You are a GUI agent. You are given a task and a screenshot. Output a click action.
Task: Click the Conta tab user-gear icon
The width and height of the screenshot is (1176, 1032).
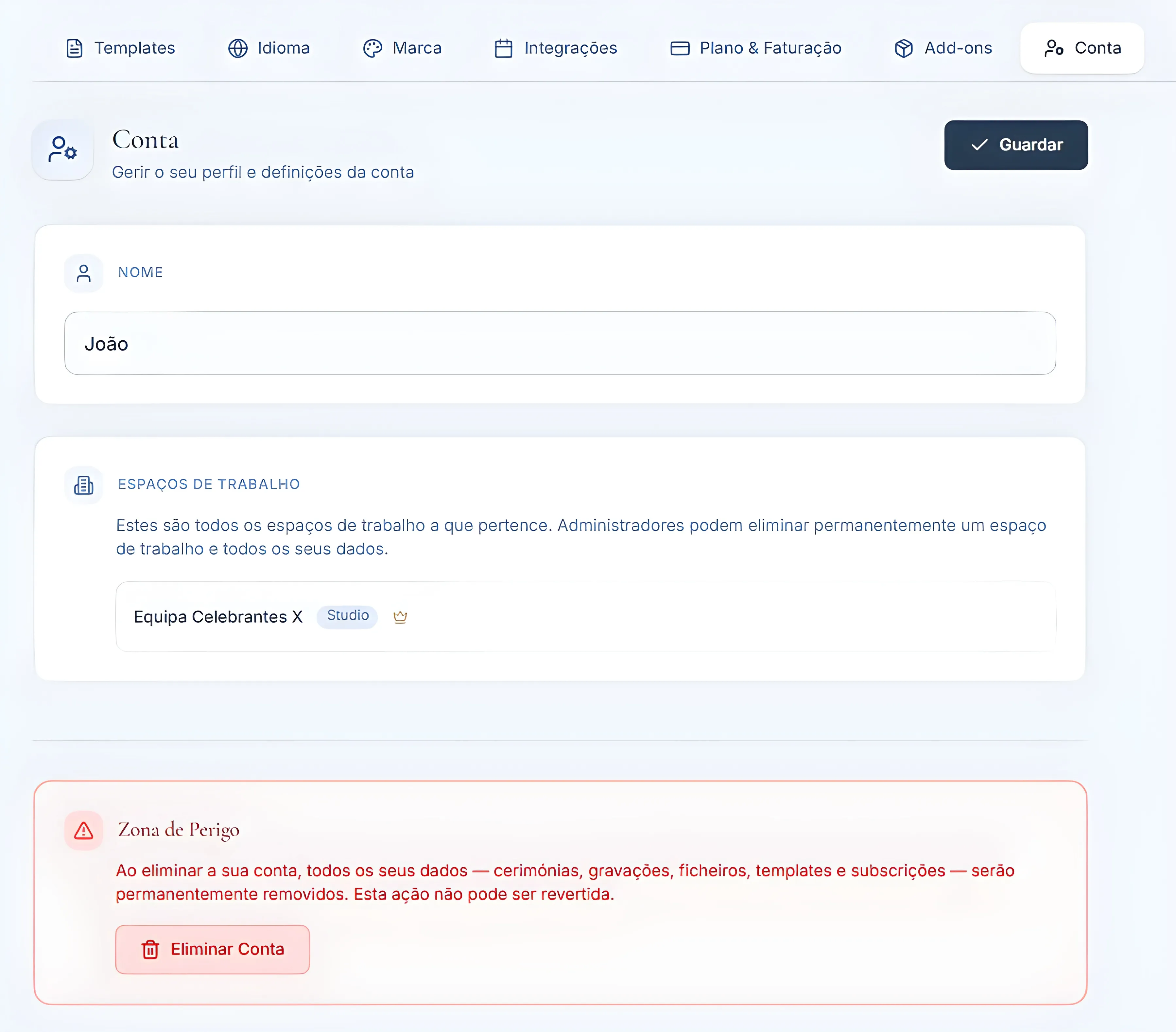click(x=1054, y=48)
